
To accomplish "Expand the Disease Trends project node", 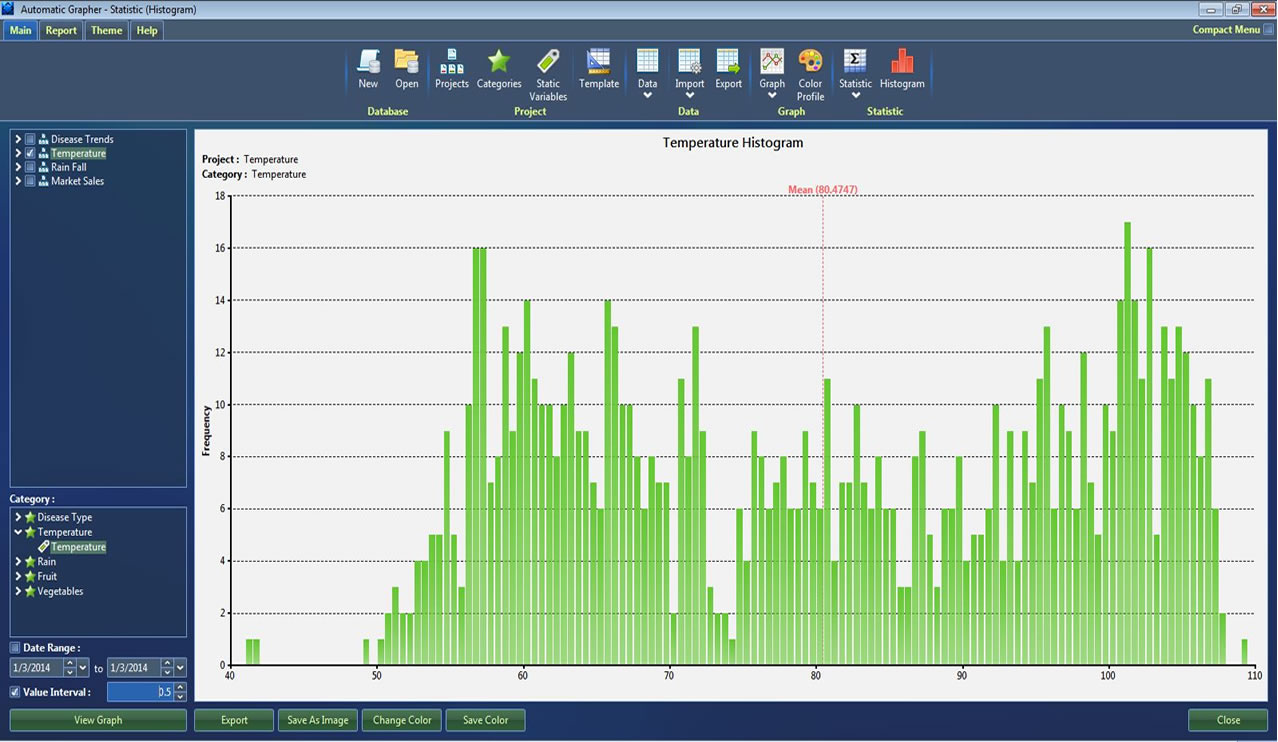I will point(18,139).
